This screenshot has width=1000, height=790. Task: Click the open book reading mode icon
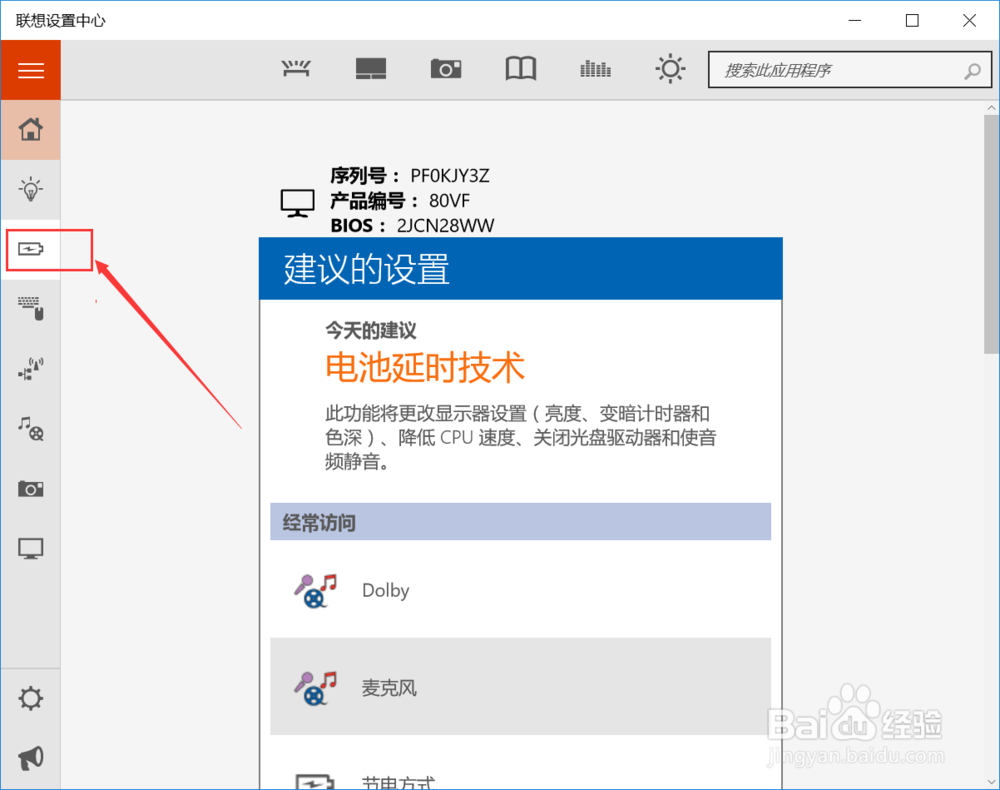520,68
